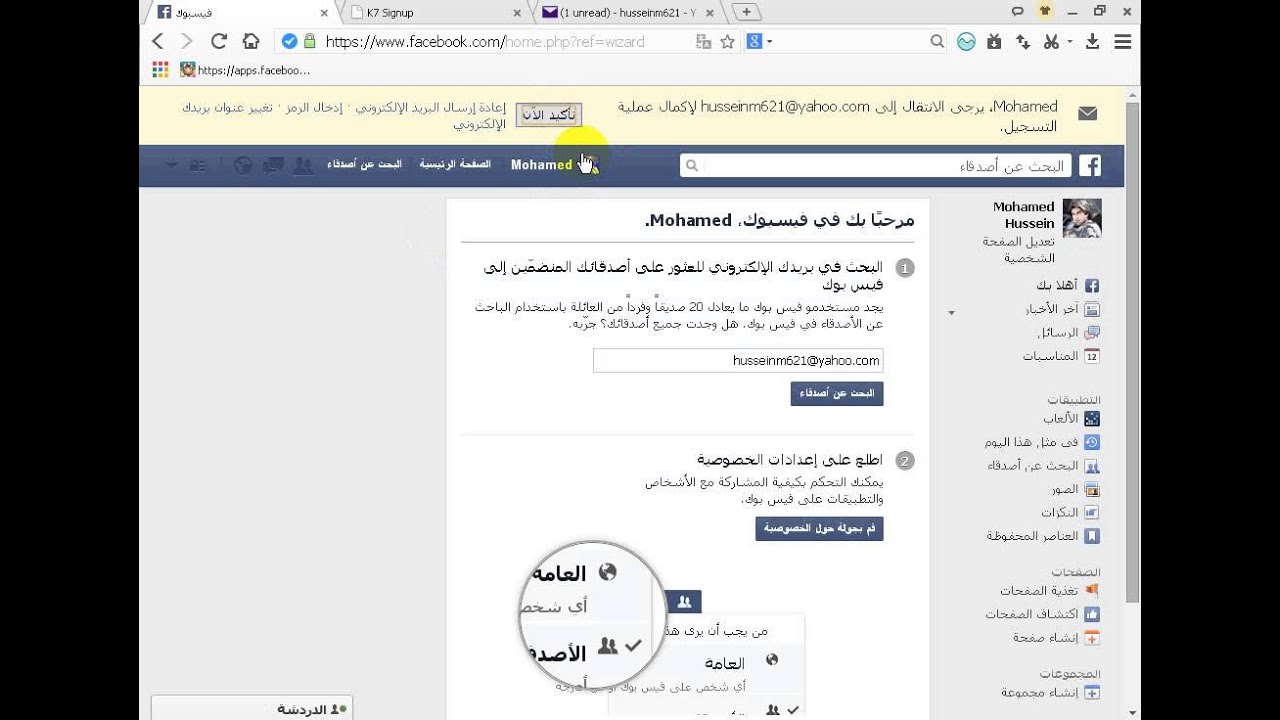The height and width of the screenshot is (720, 1280).
Task: Expand the Facebook account dropdown arrow
Action: (x=170, y=165)
